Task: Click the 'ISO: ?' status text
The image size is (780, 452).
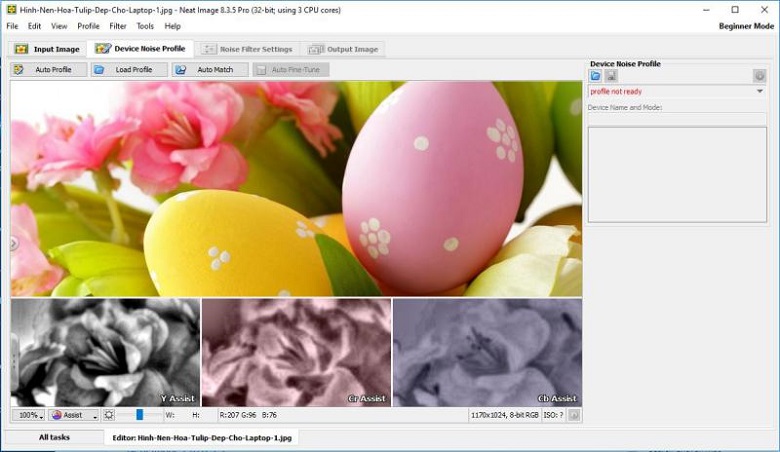Action: [553, 415]
